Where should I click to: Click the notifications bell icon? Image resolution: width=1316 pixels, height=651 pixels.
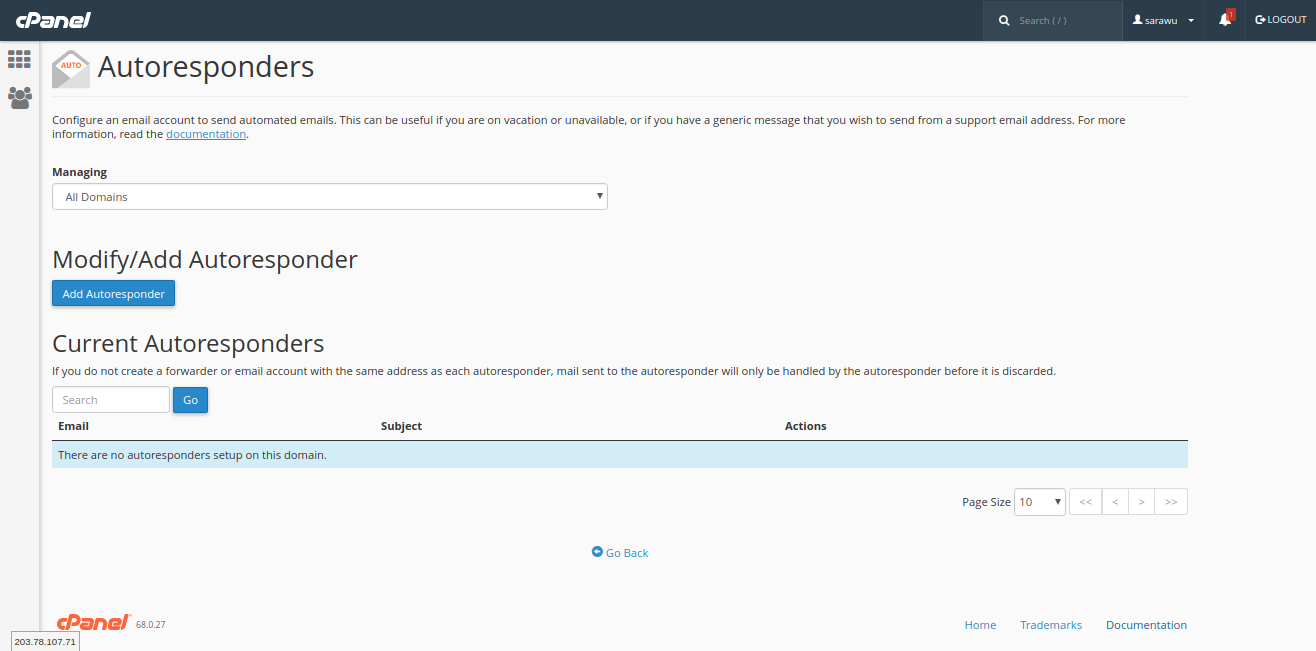(x=1225, y=20)
